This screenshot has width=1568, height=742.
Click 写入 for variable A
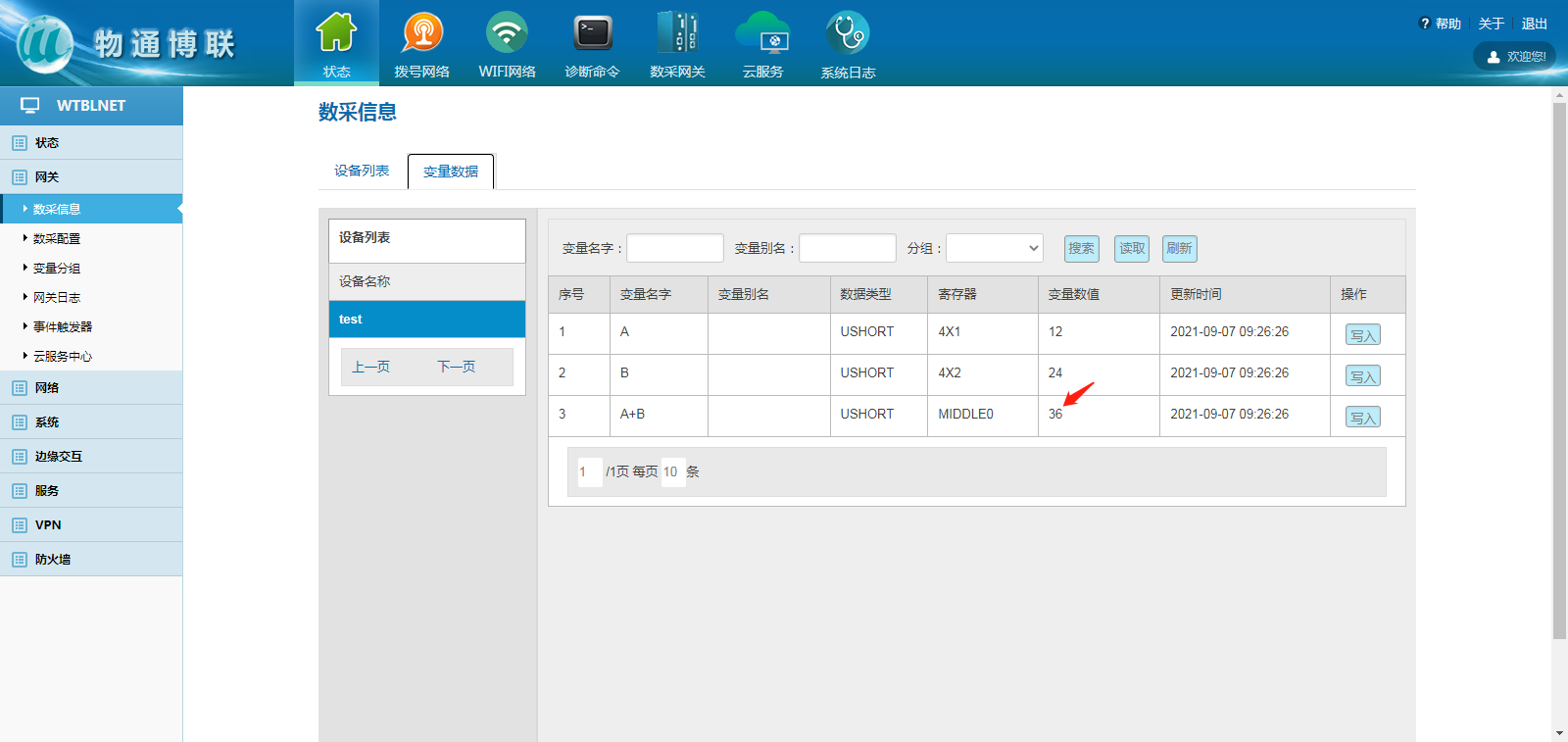(x=1363, y=335)
